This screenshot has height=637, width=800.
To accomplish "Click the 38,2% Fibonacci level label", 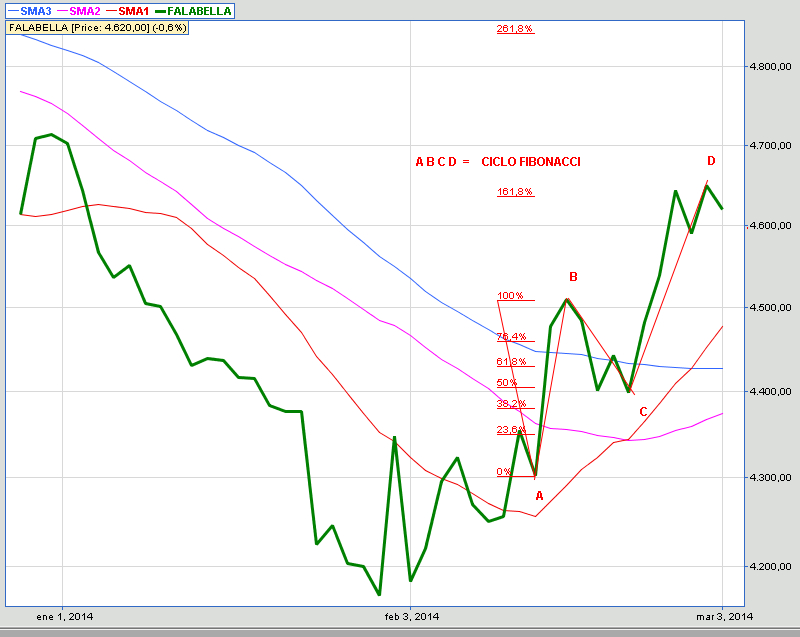I will click(x=511, y=403).
